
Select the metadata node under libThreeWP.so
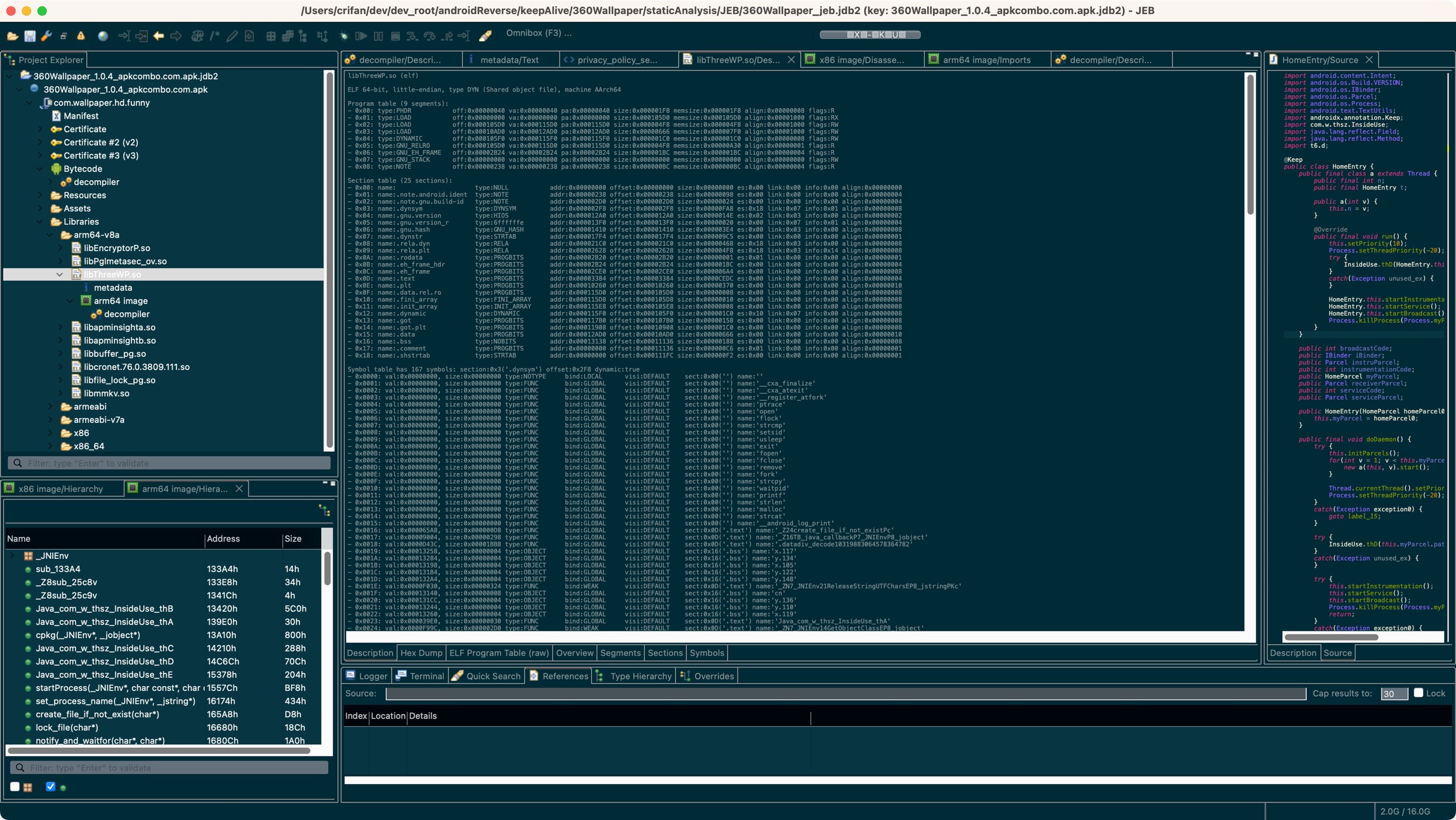pyautogui.click(x=113, y=288)
